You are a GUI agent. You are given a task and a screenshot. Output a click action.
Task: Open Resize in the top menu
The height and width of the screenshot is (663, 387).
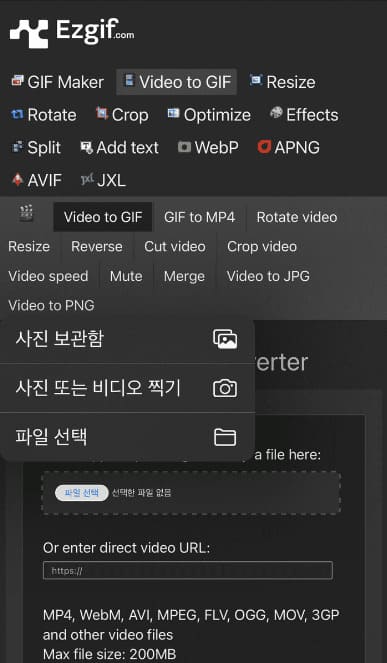pos(283,82)
